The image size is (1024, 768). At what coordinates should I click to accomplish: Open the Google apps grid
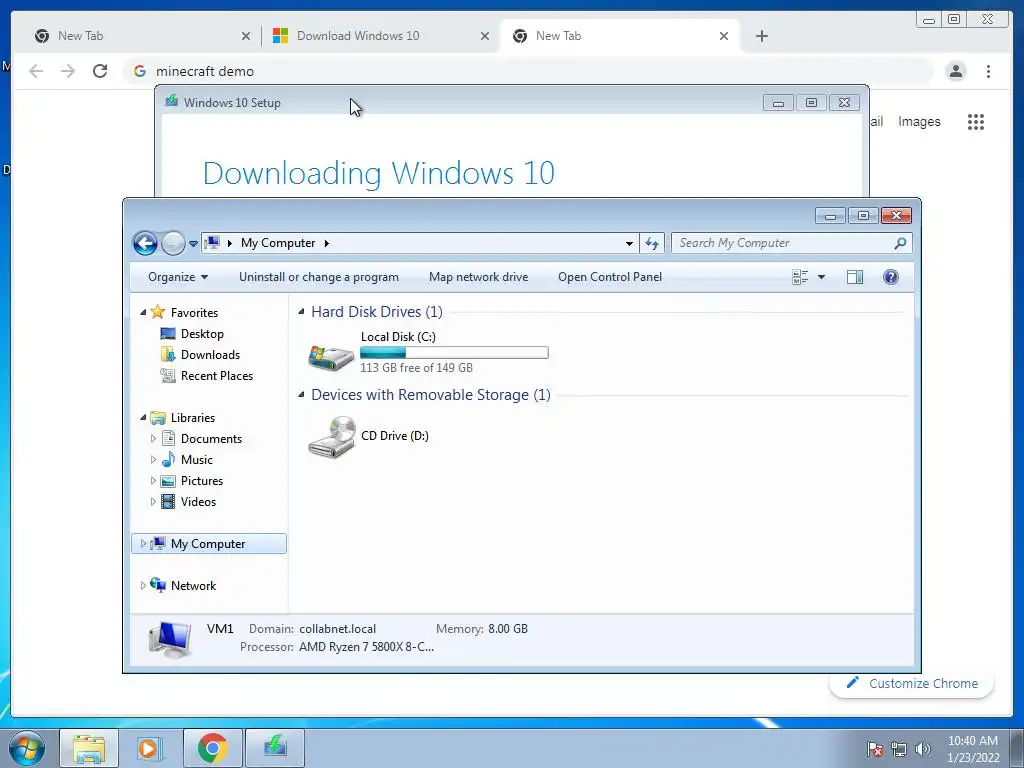tap(976, 121)
